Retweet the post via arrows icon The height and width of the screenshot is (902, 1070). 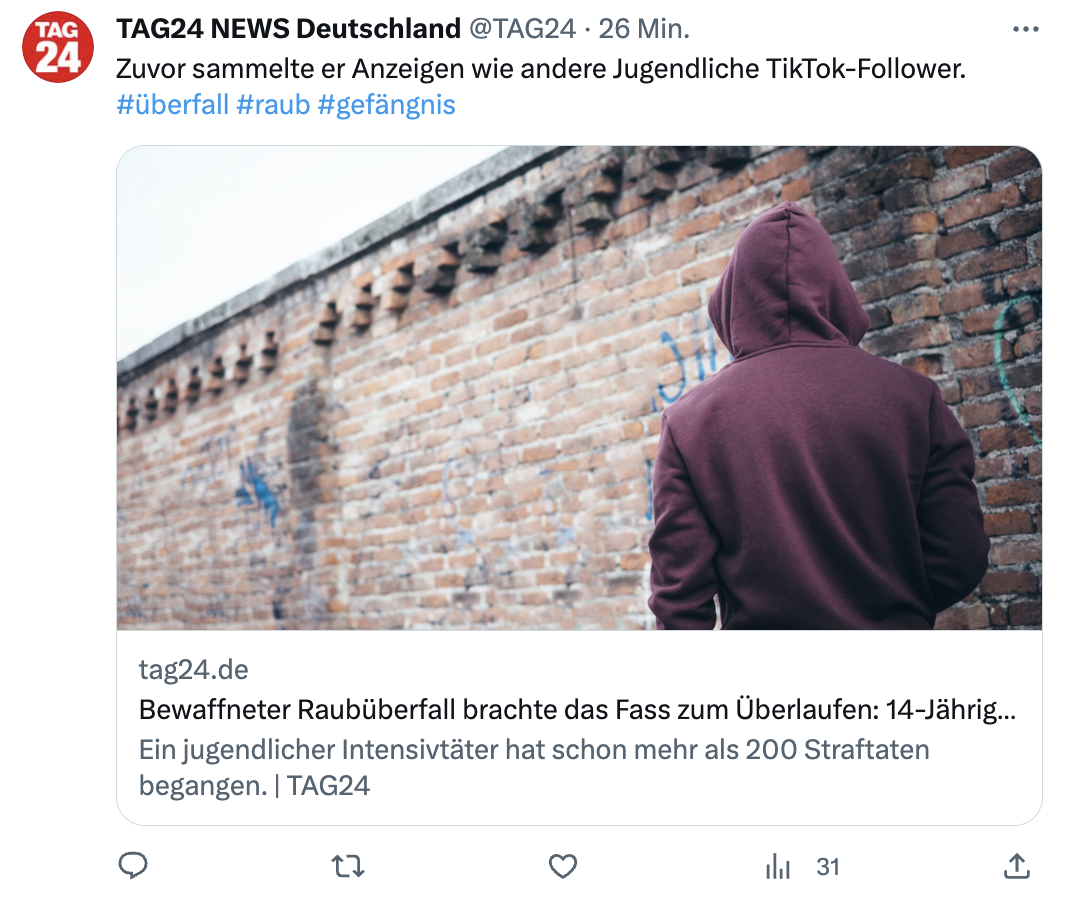tap(348, 867)
